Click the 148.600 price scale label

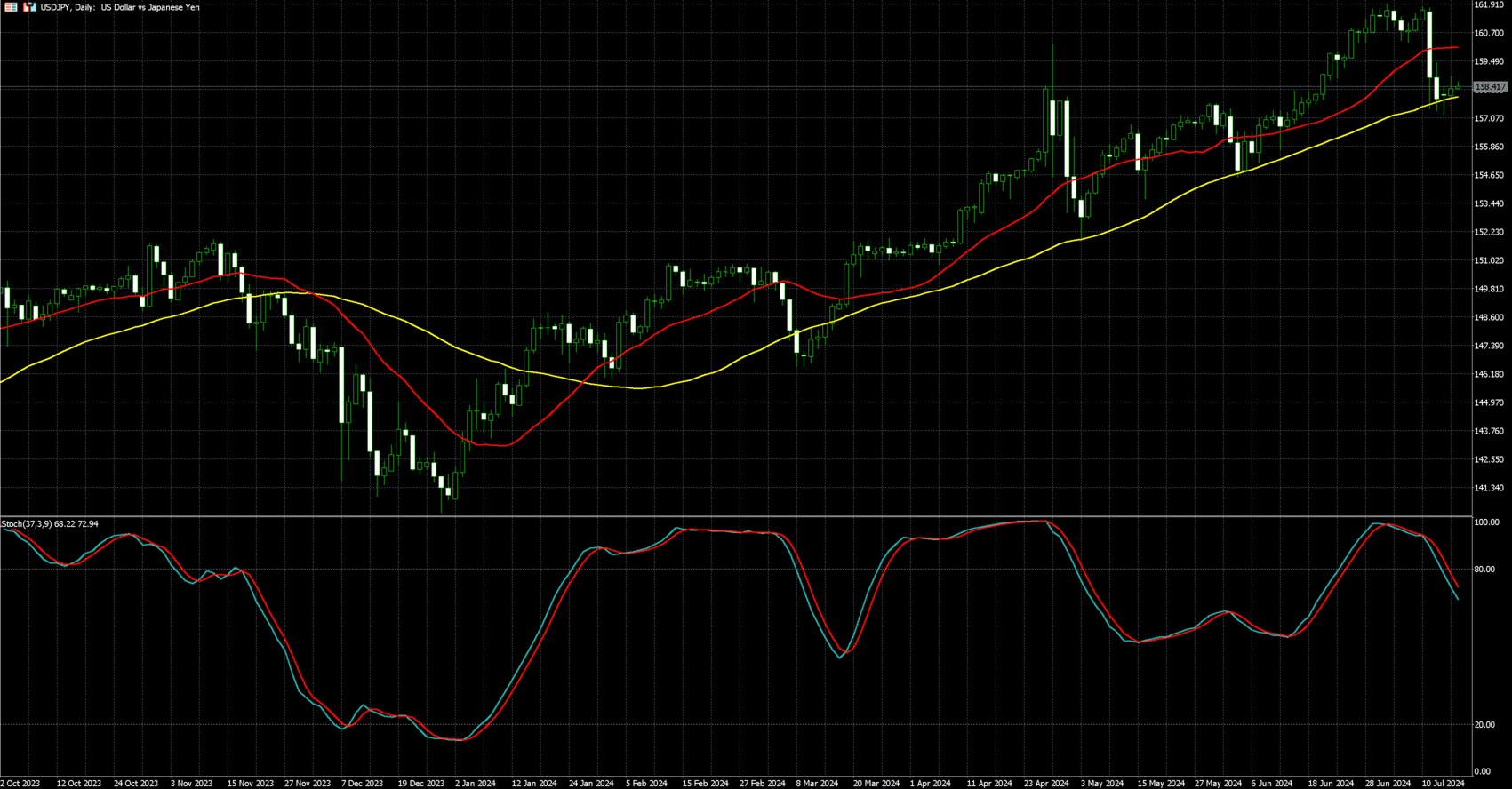pyautogui.click(x=1489, y=317)
